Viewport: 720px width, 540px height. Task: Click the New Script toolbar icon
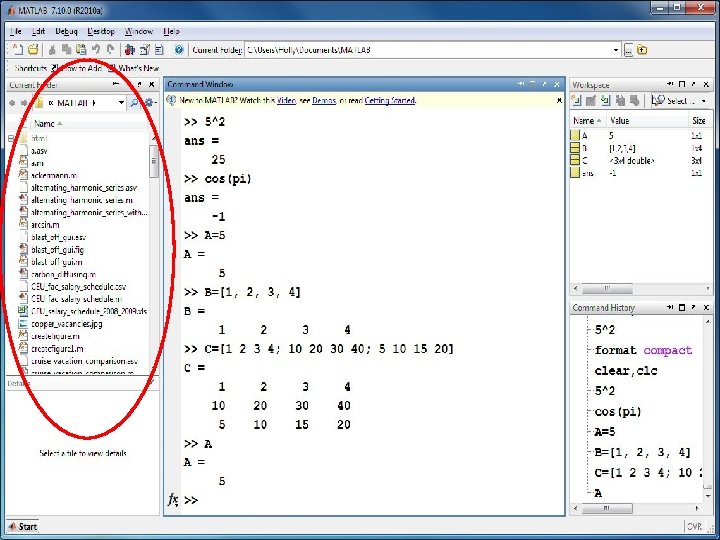tap(17, 50)
